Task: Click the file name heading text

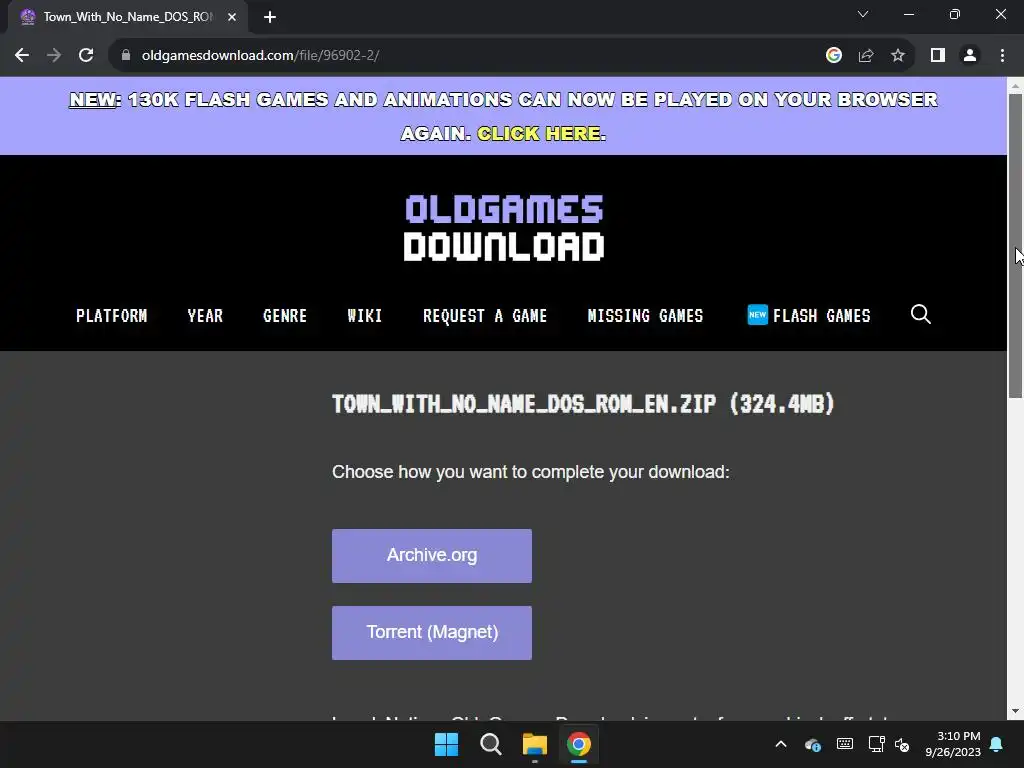Action: click(583, 404)
